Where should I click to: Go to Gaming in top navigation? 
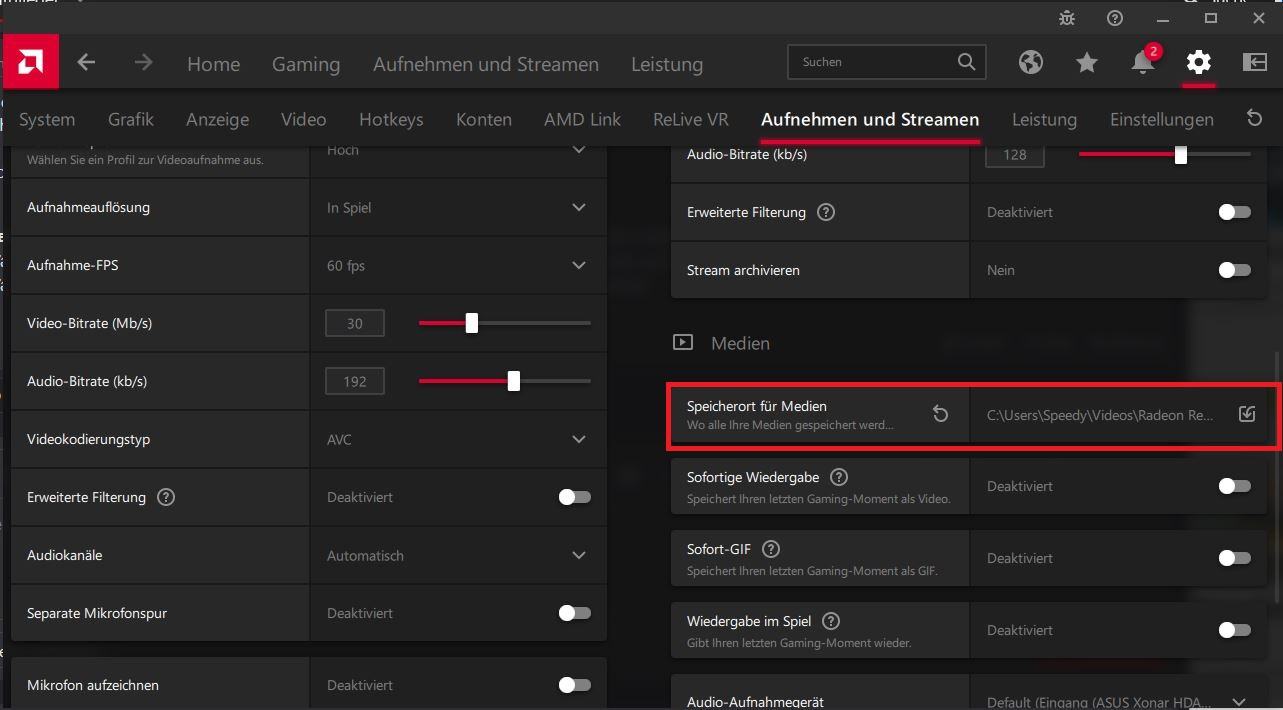coord(306,64)
